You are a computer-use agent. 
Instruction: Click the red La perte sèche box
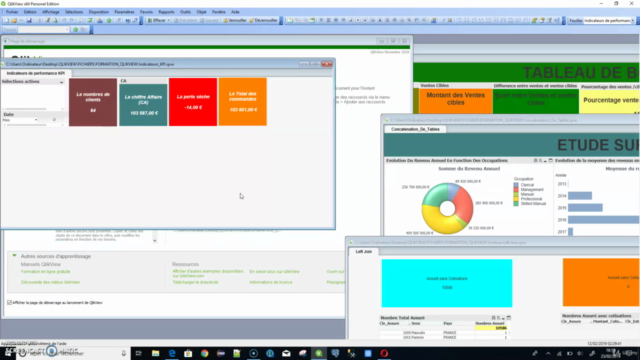coord(193,102)
